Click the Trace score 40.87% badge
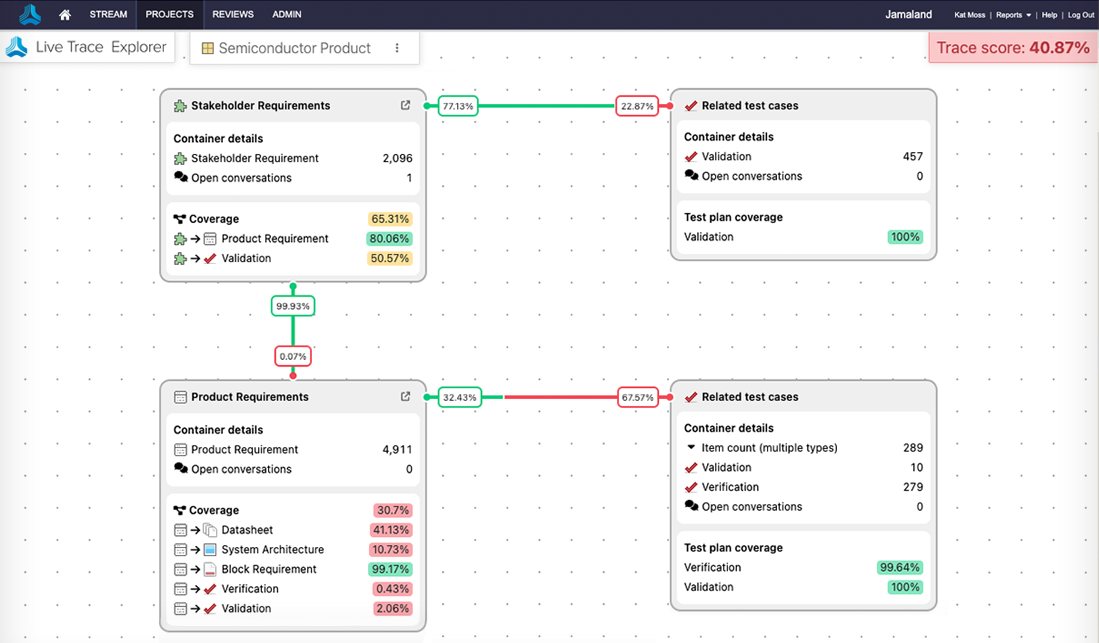This screenshot has width=1099, height=643. pyautogui.click(x=1012, y=48)
